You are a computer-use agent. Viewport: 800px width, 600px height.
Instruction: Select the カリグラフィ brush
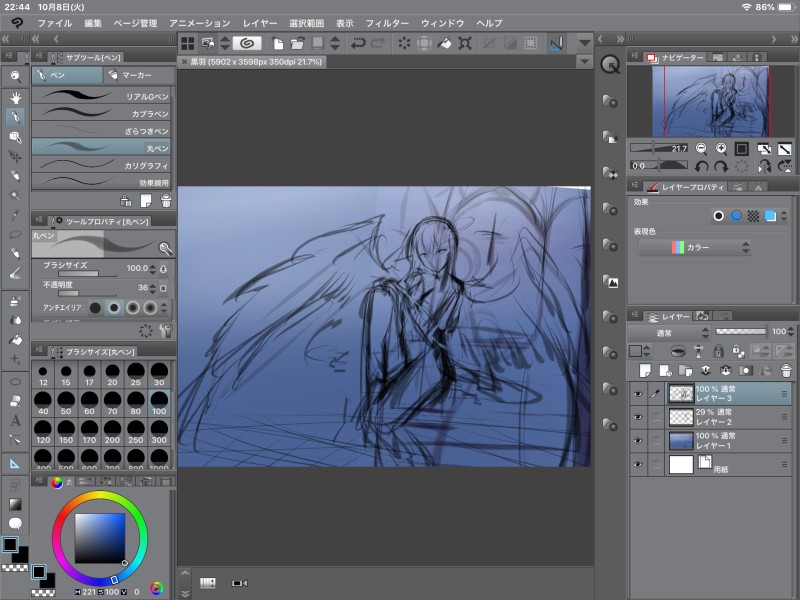pyautogui.click(x=101, y=165)
